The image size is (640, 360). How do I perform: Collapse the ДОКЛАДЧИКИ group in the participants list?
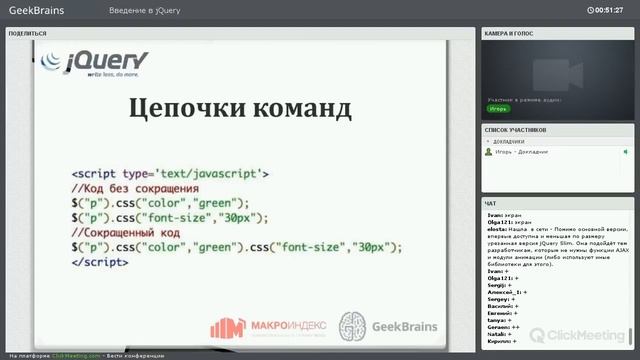coord(488,141)
